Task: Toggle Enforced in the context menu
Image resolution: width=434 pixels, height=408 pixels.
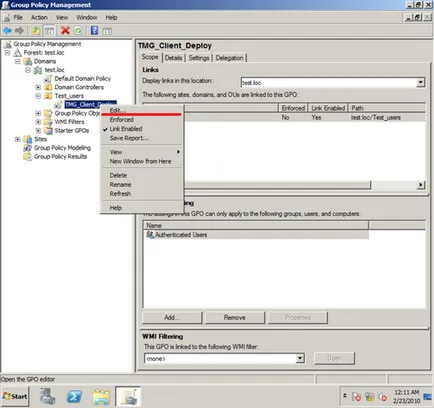Action: (142, 120)
